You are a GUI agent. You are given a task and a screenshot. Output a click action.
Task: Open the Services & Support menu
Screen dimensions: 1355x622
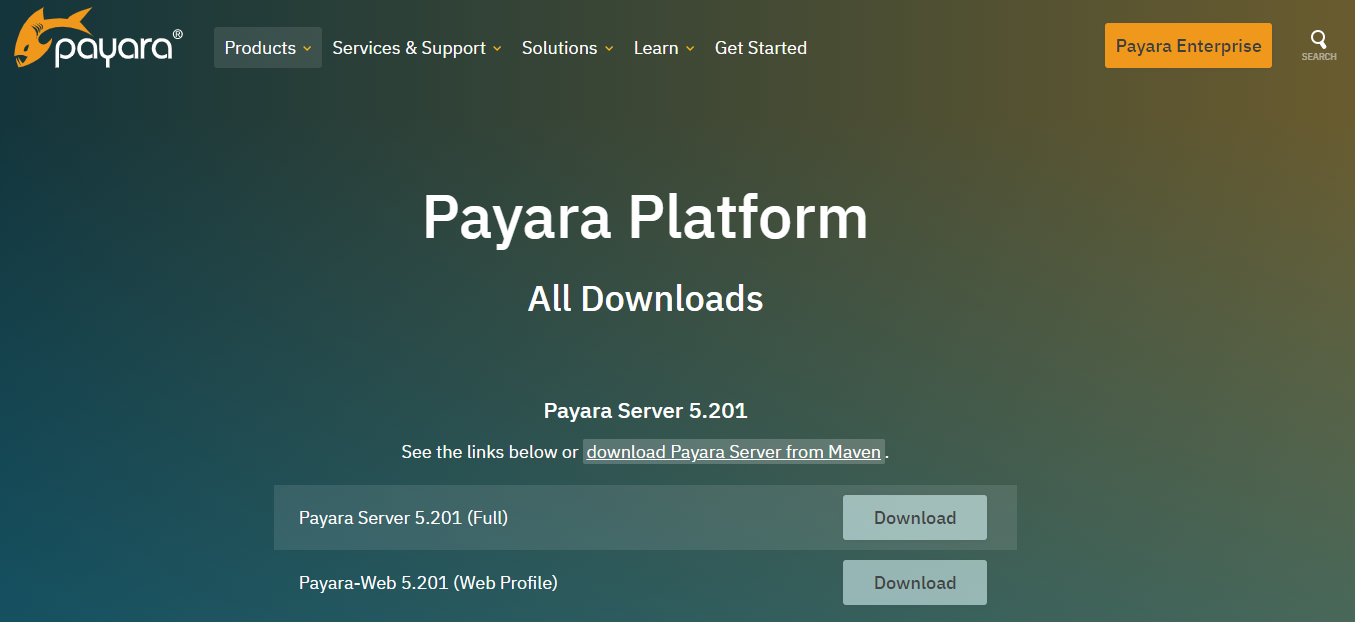[417, 48]
